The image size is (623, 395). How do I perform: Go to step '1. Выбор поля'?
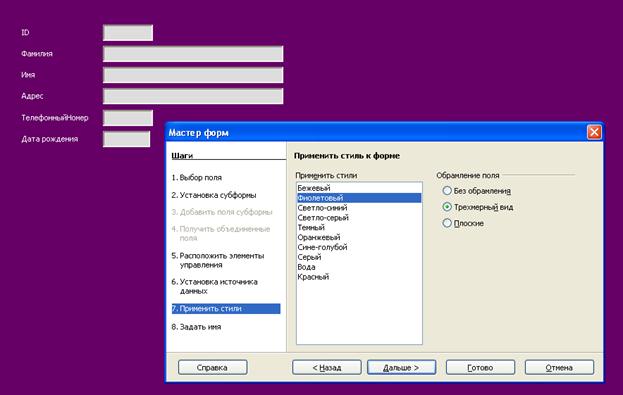197,178
